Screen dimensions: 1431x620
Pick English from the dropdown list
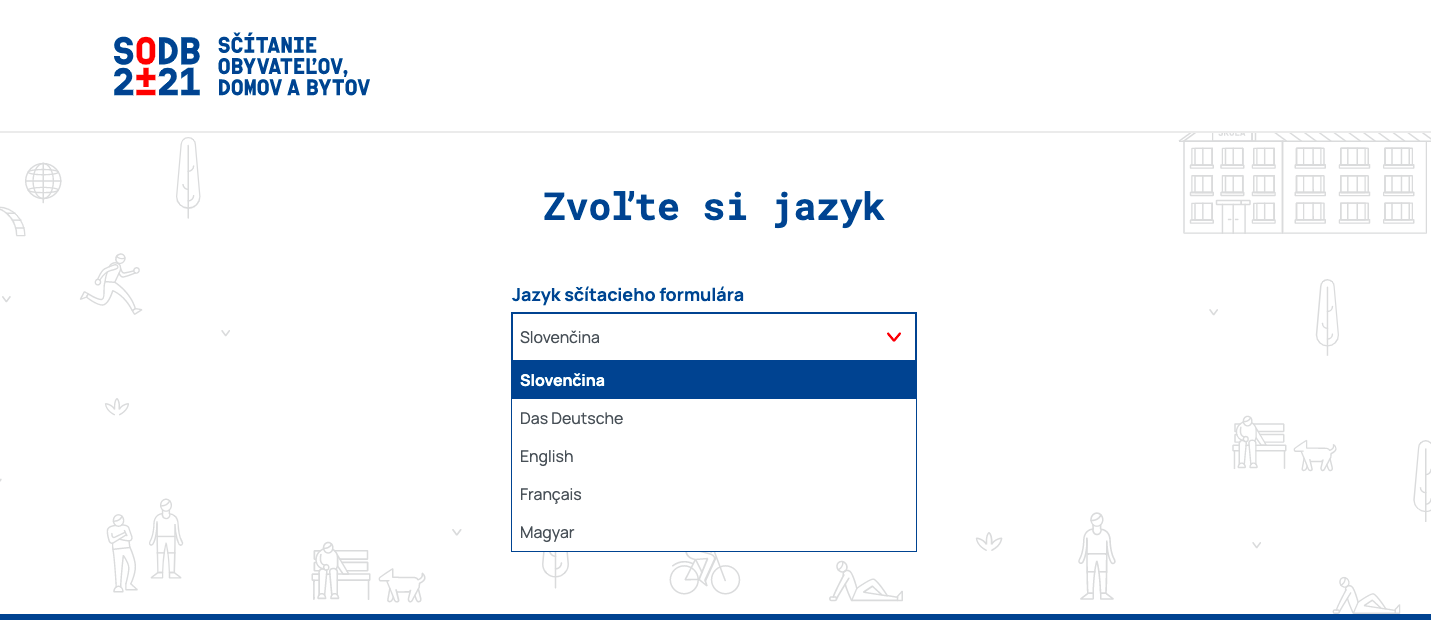point(714,456)
